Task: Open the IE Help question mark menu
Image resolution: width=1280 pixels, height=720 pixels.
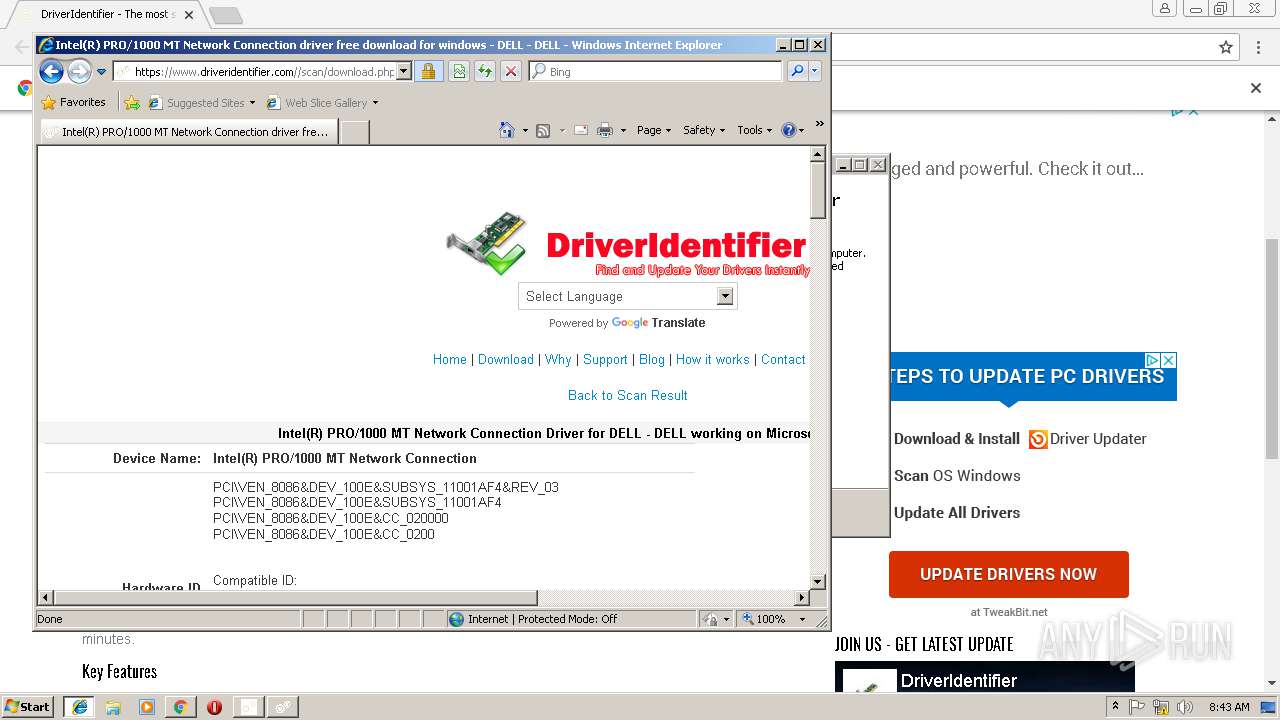Action: point(791,130)
